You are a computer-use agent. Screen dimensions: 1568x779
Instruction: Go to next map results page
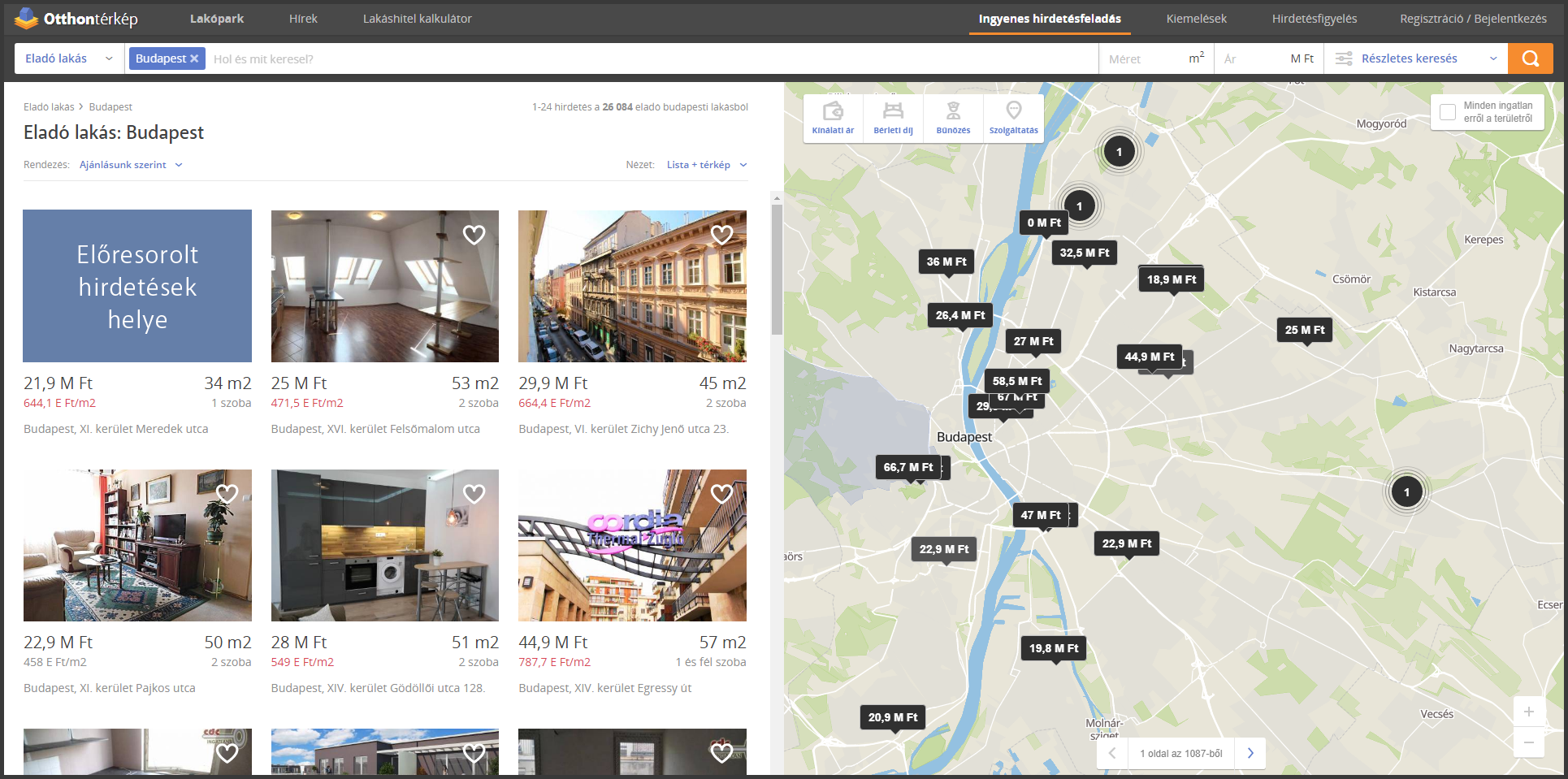1250,753
